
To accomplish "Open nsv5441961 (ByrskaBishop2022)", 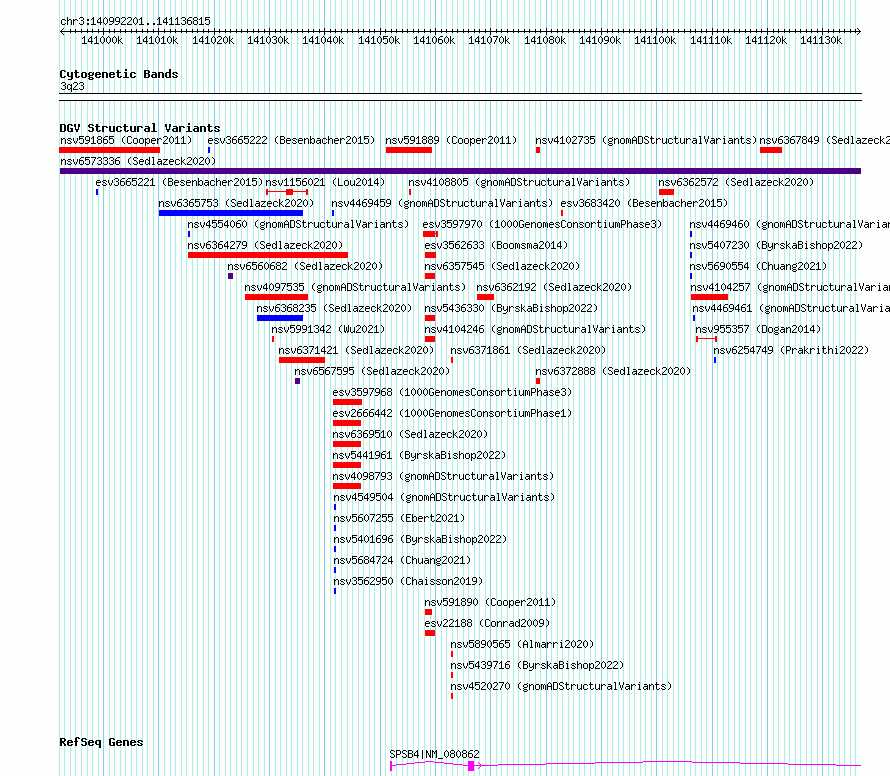I will coord(419,455).
